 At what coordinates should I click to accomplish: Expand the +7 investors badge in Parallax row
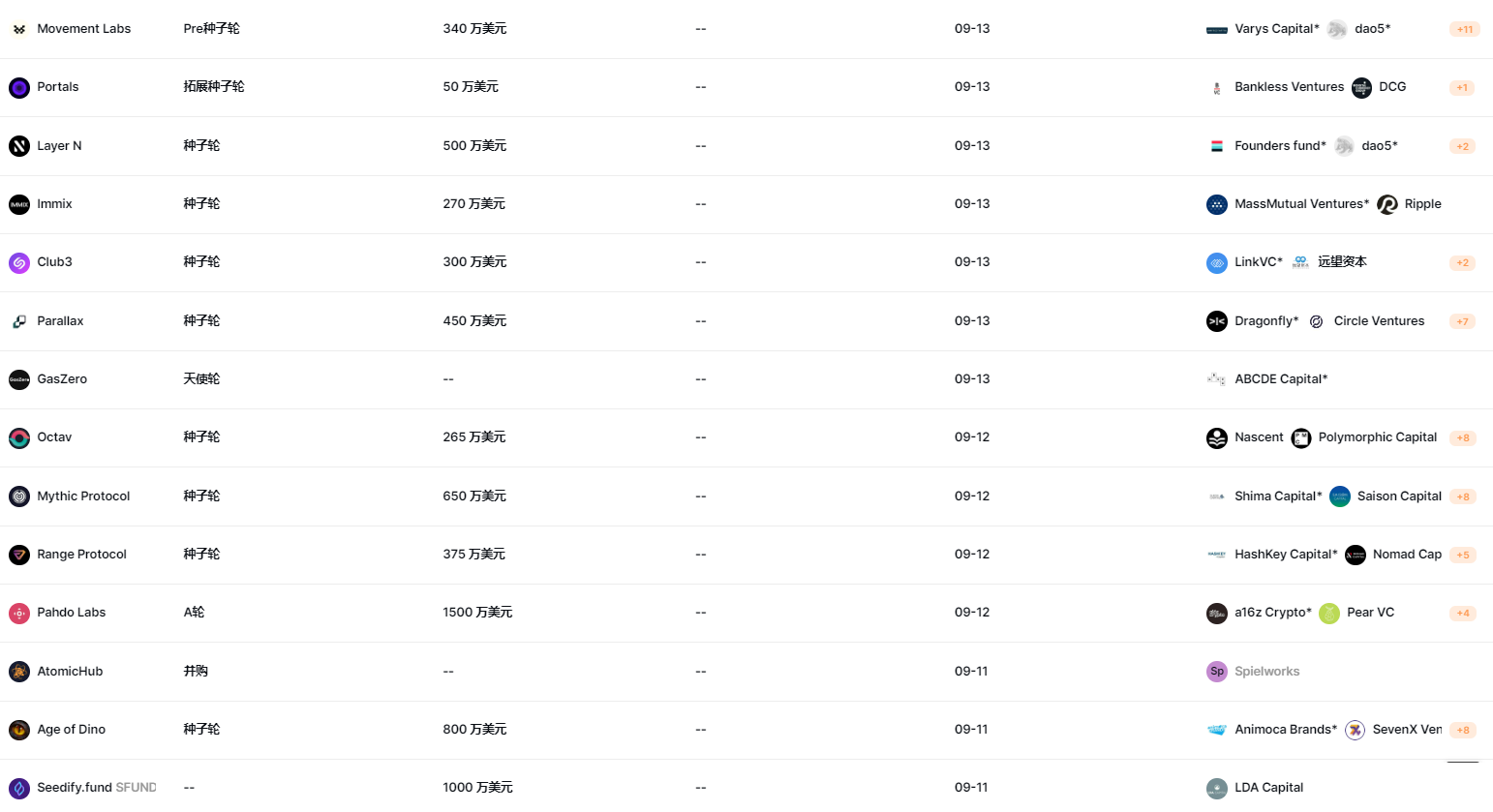click(x=1462, y=321)
